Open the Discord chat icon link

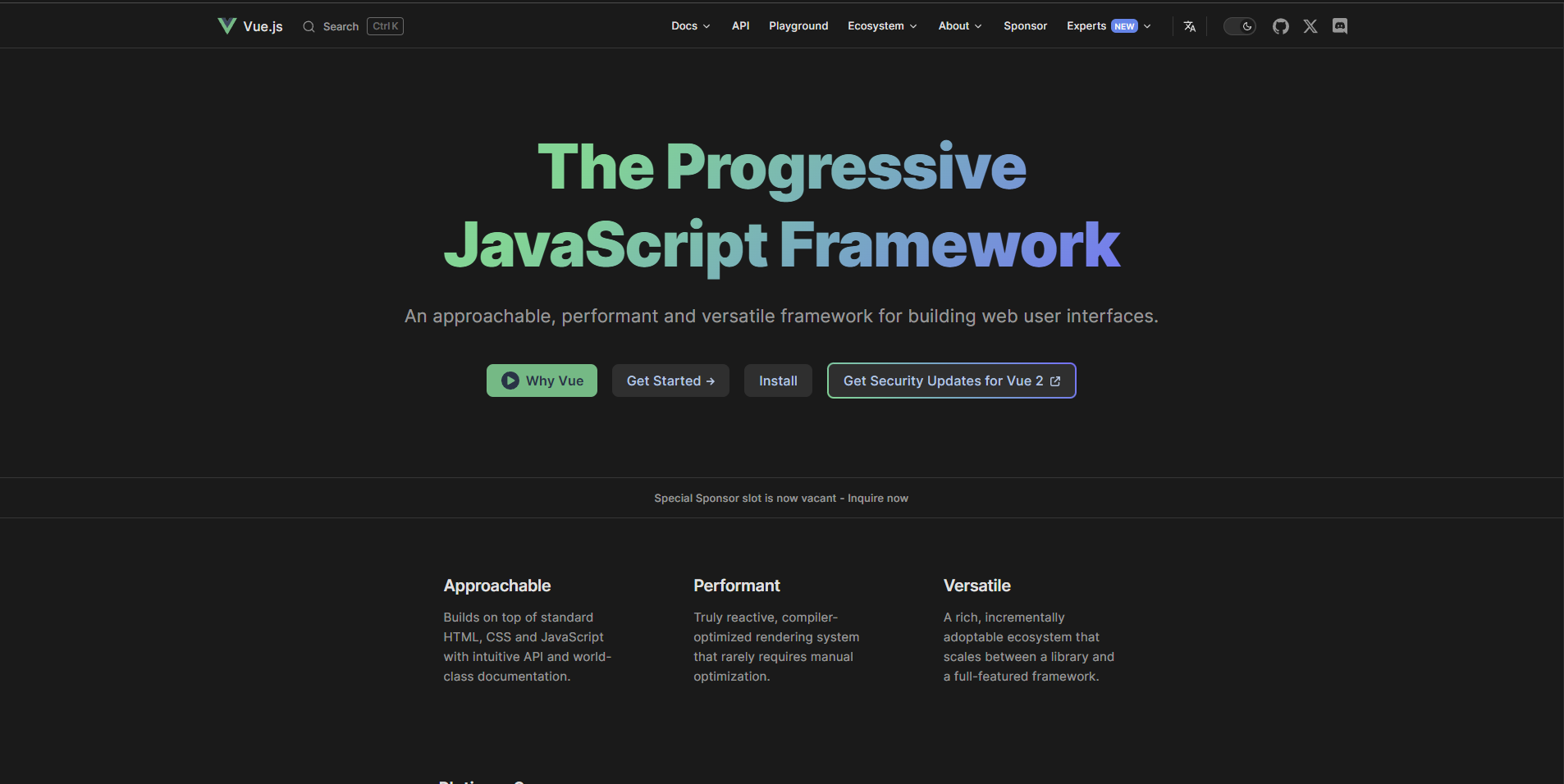1340,26
